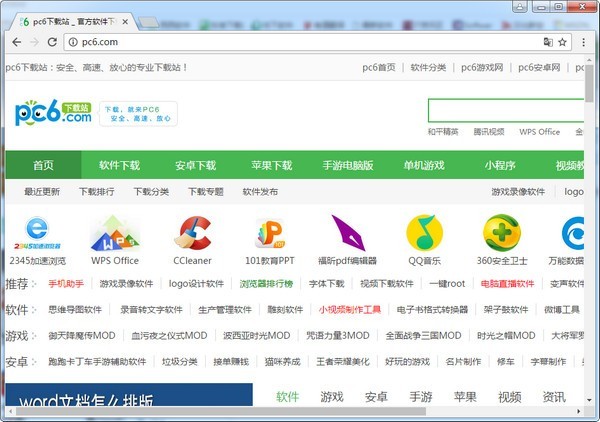
Task: Open 单机游戏 in the navigation bar
Action: point(424,165)
